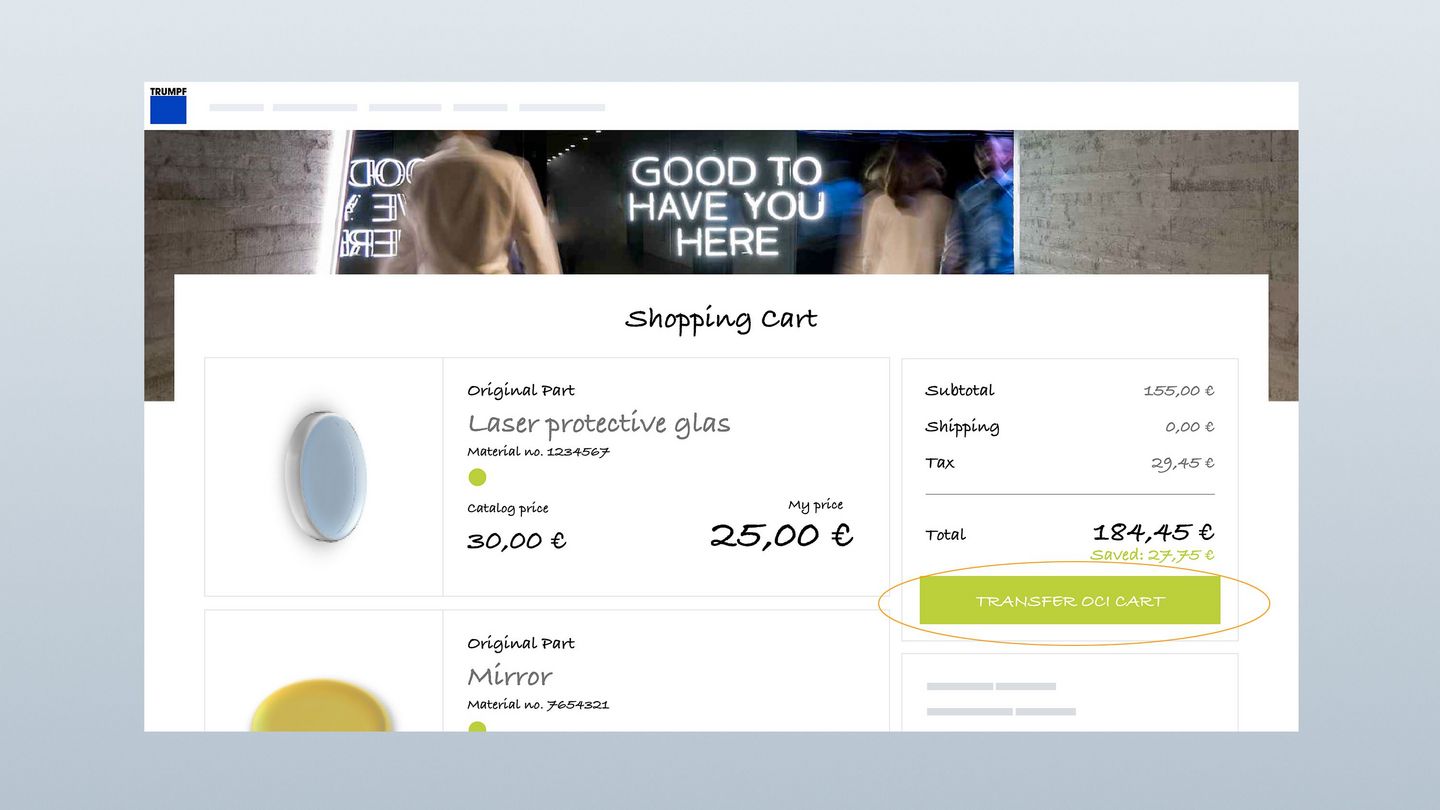1440x810 pixels.
Task: Click the green Saved: 27,75 € text
Action: coord(1152,555)
